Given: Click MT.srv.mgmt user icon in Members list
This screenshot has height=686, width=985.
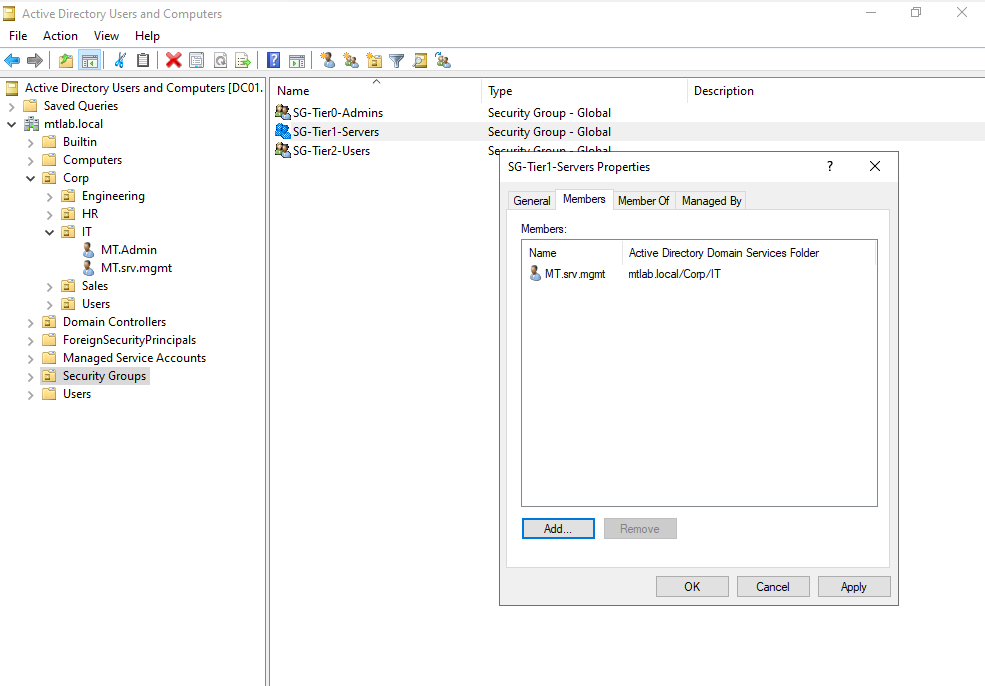Looking at the screenshot, I should [x=535, y=273].
